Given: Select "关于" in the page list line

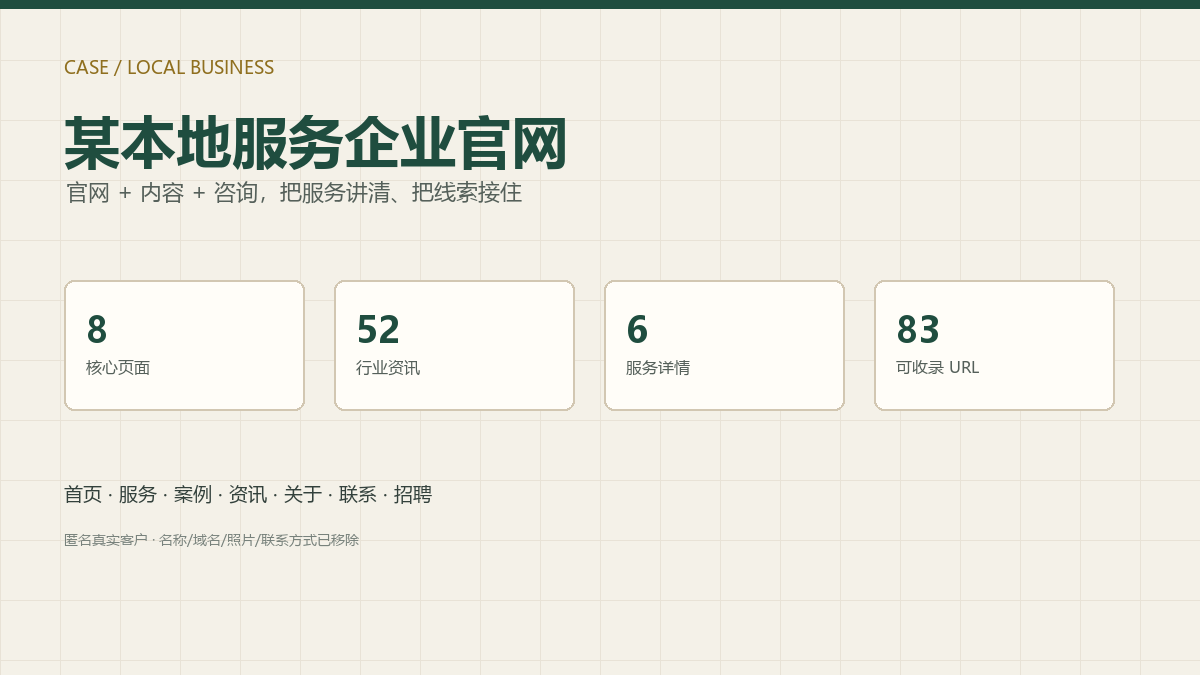Looking at the screenshot, I should click(303, 494).
